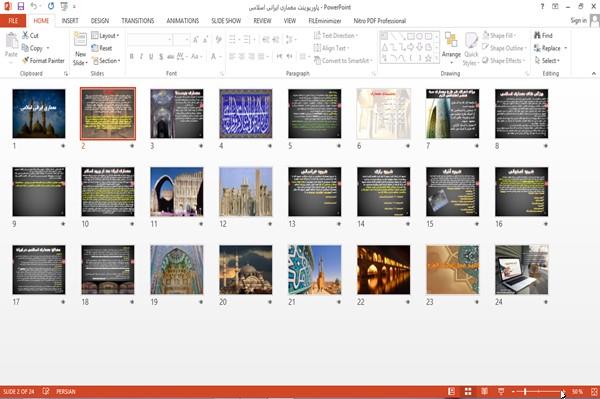Click the Find binoculars command

pos(543,36)
